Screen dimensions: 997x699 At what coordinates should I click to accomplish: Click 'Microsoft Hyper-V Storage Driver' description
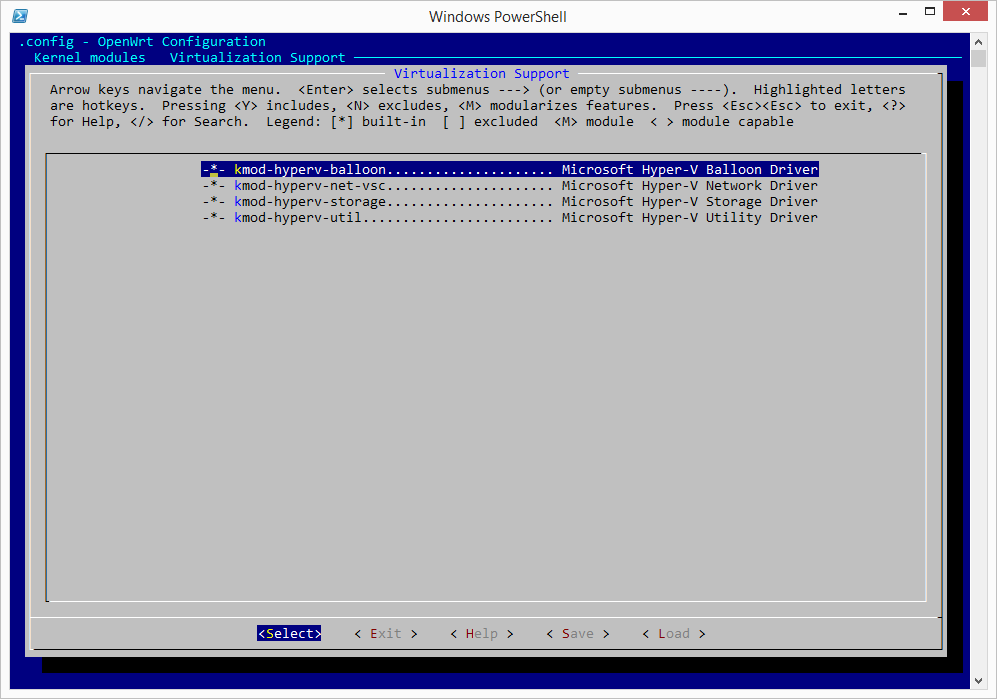click(690, 202)
